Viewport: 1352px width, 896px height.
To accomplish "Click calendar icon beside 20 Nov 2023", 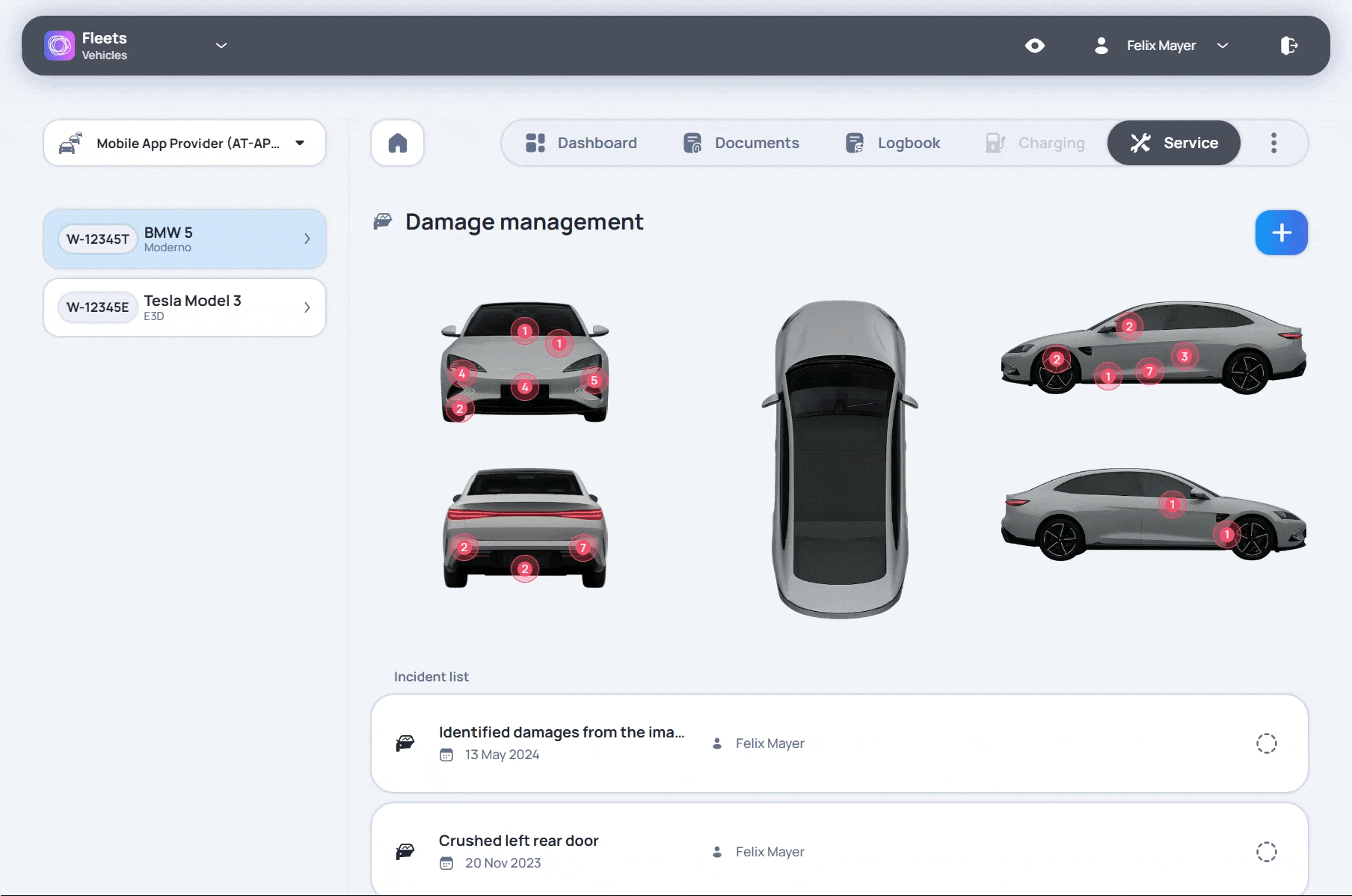I will tap(446, 863).
